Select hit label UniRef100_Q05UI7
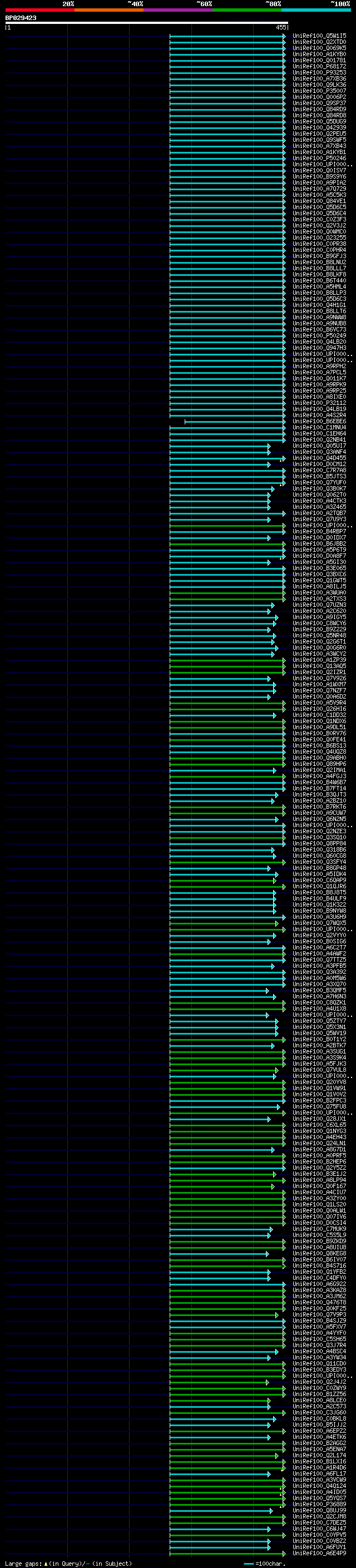 pyautogui.click(x=319, y=446)
